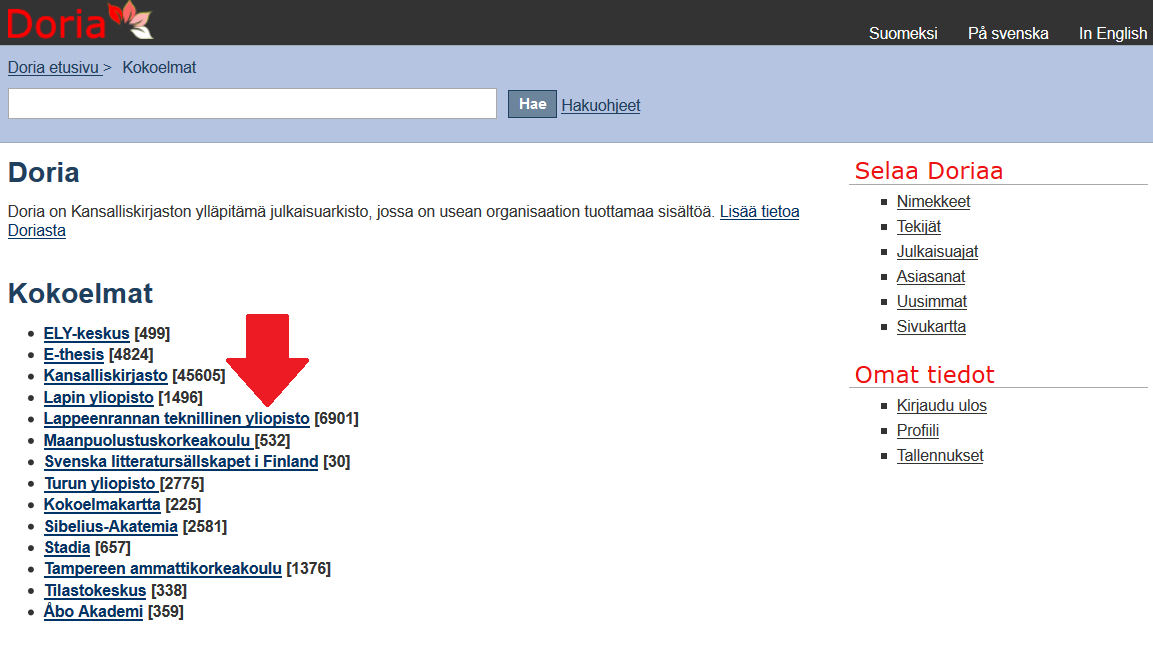Image resolution: width=1153 pixels, height=647 pixels.
Task: Open the Hakuohjeet search instructions link
Action: coord(601,105)
